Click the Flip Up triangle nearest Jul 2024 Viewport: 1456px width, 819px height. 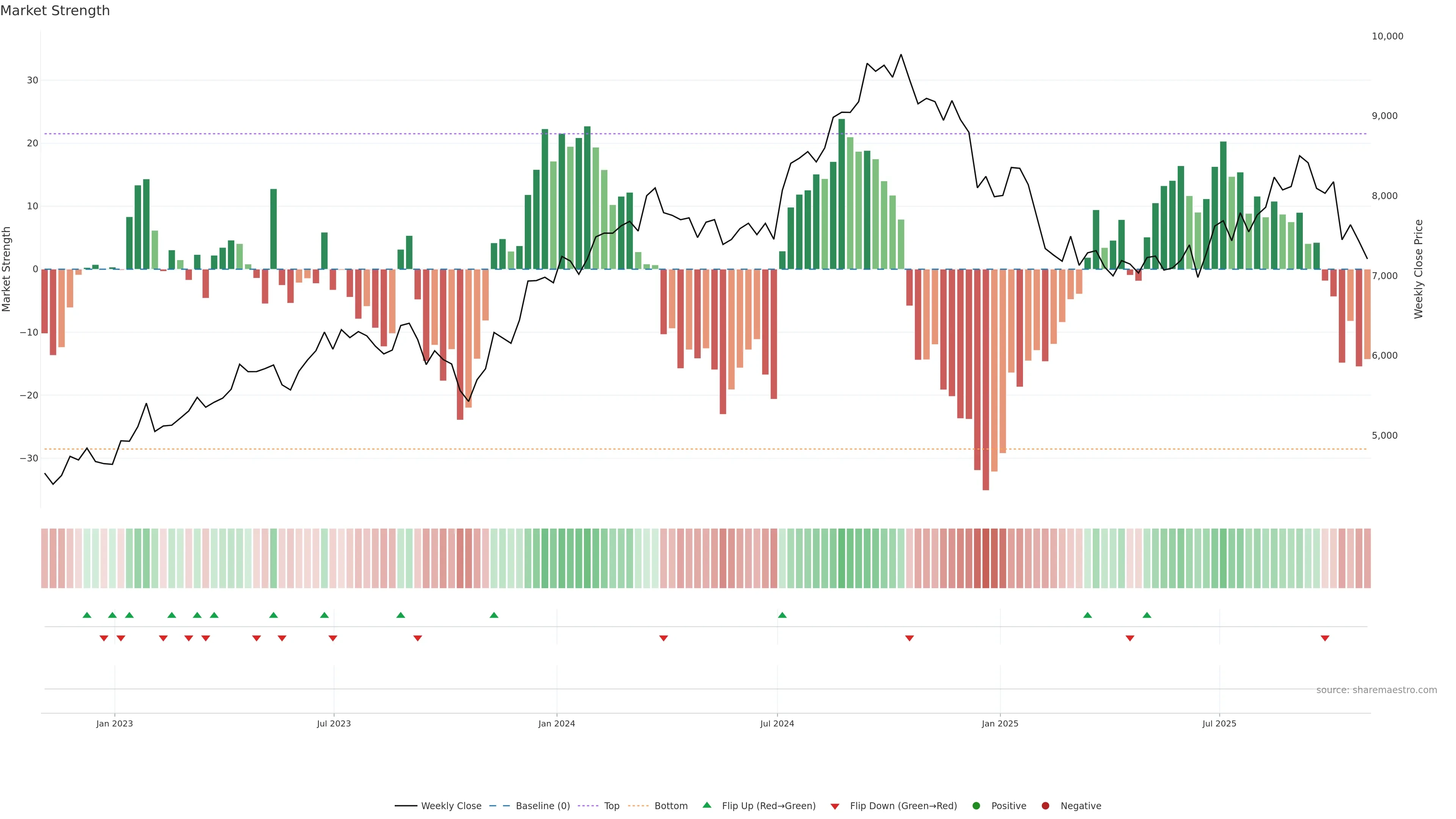(782, 615)
